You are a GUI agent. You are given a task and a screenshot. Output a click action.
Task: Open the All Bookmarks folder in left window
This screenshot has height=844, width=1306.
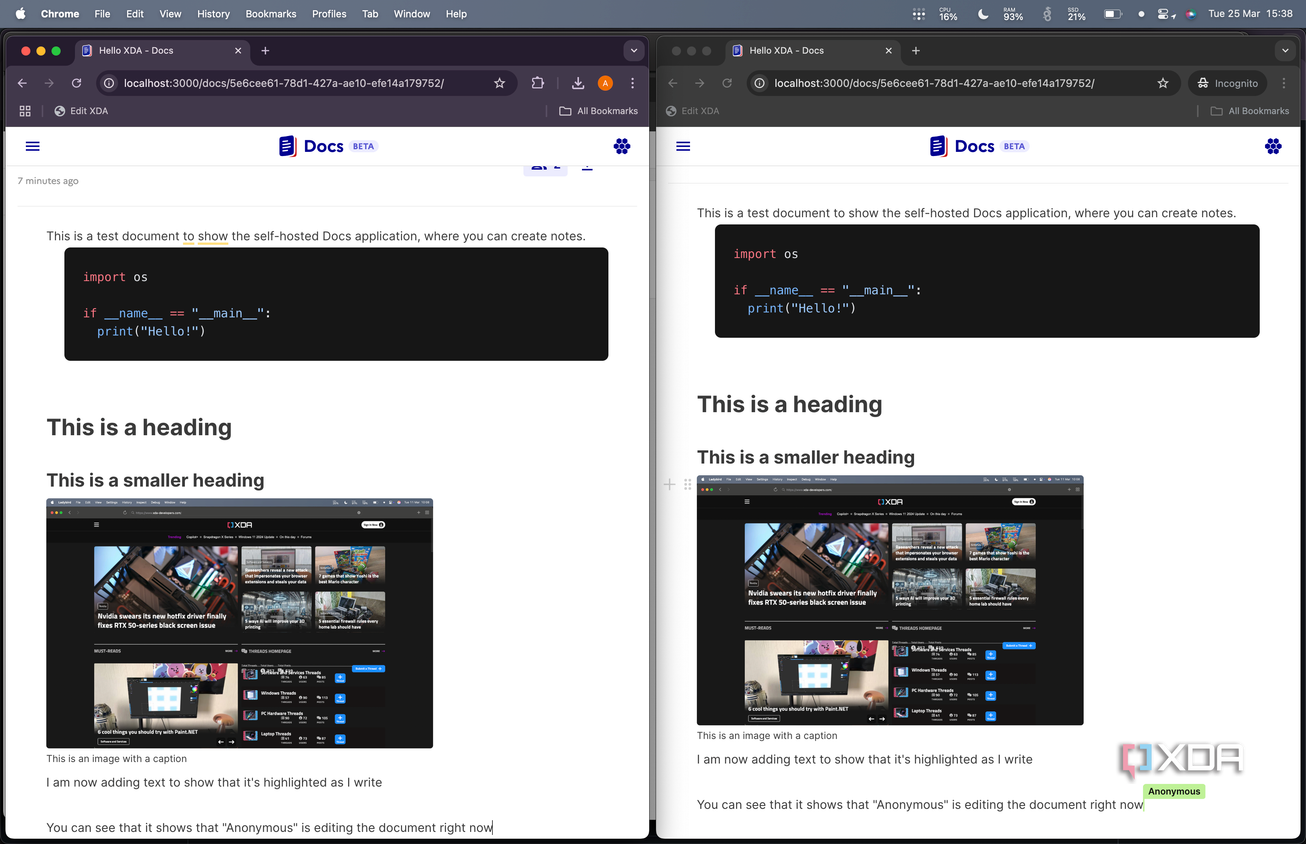598,111
